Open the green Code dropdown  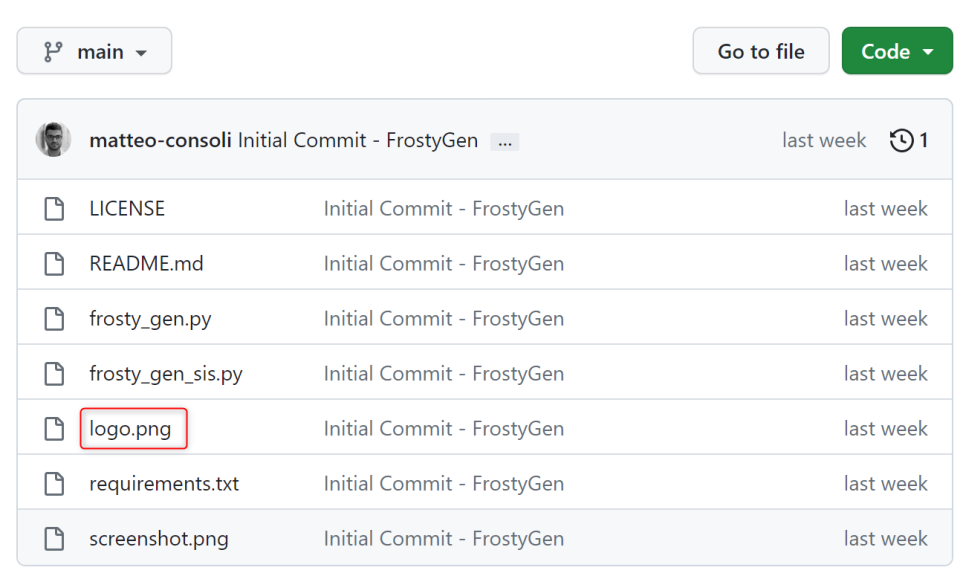(896, 50)
